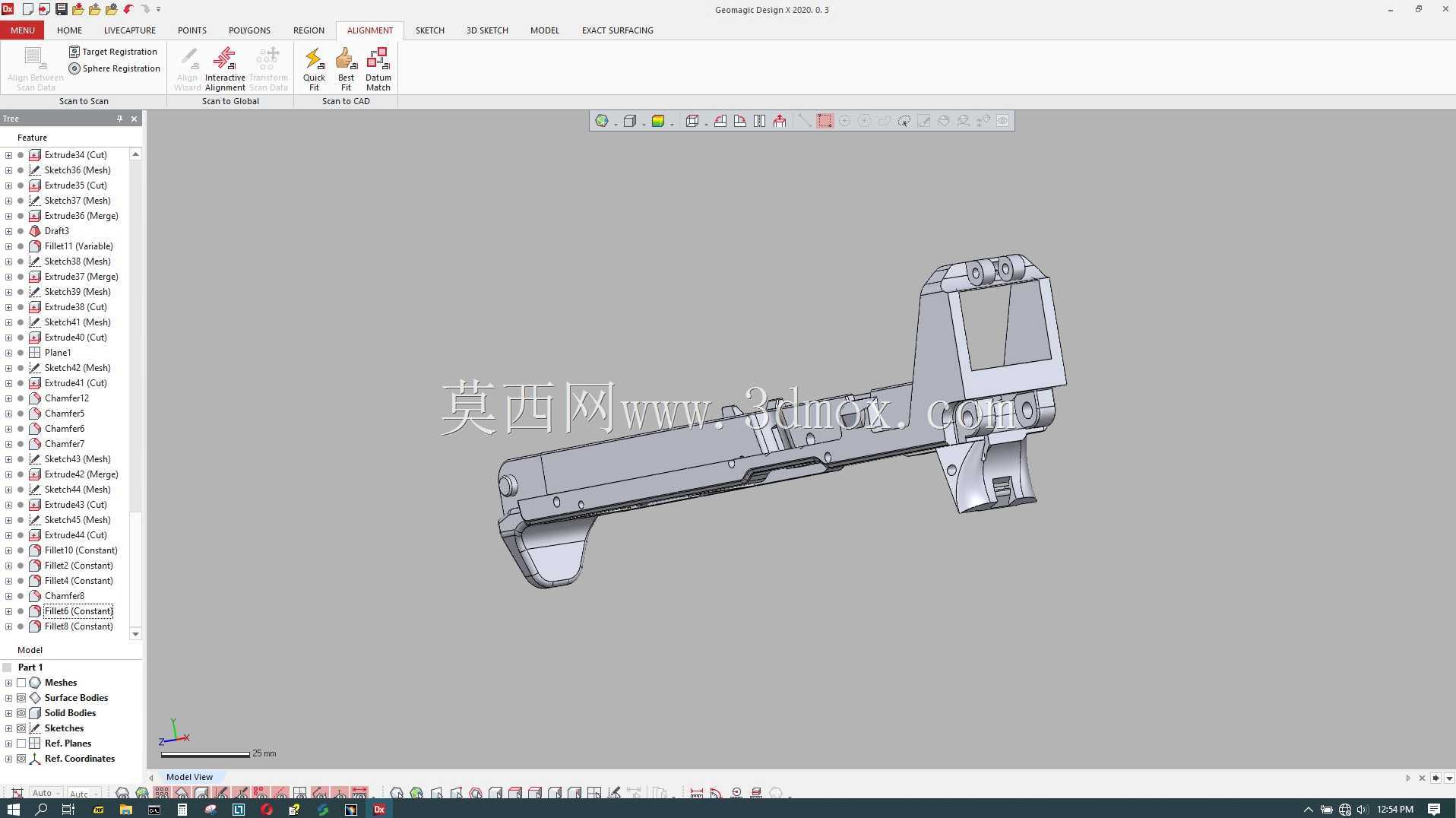
Task: Toggle Ref. Planes visibility checkbox
Action: coord(21,743)
